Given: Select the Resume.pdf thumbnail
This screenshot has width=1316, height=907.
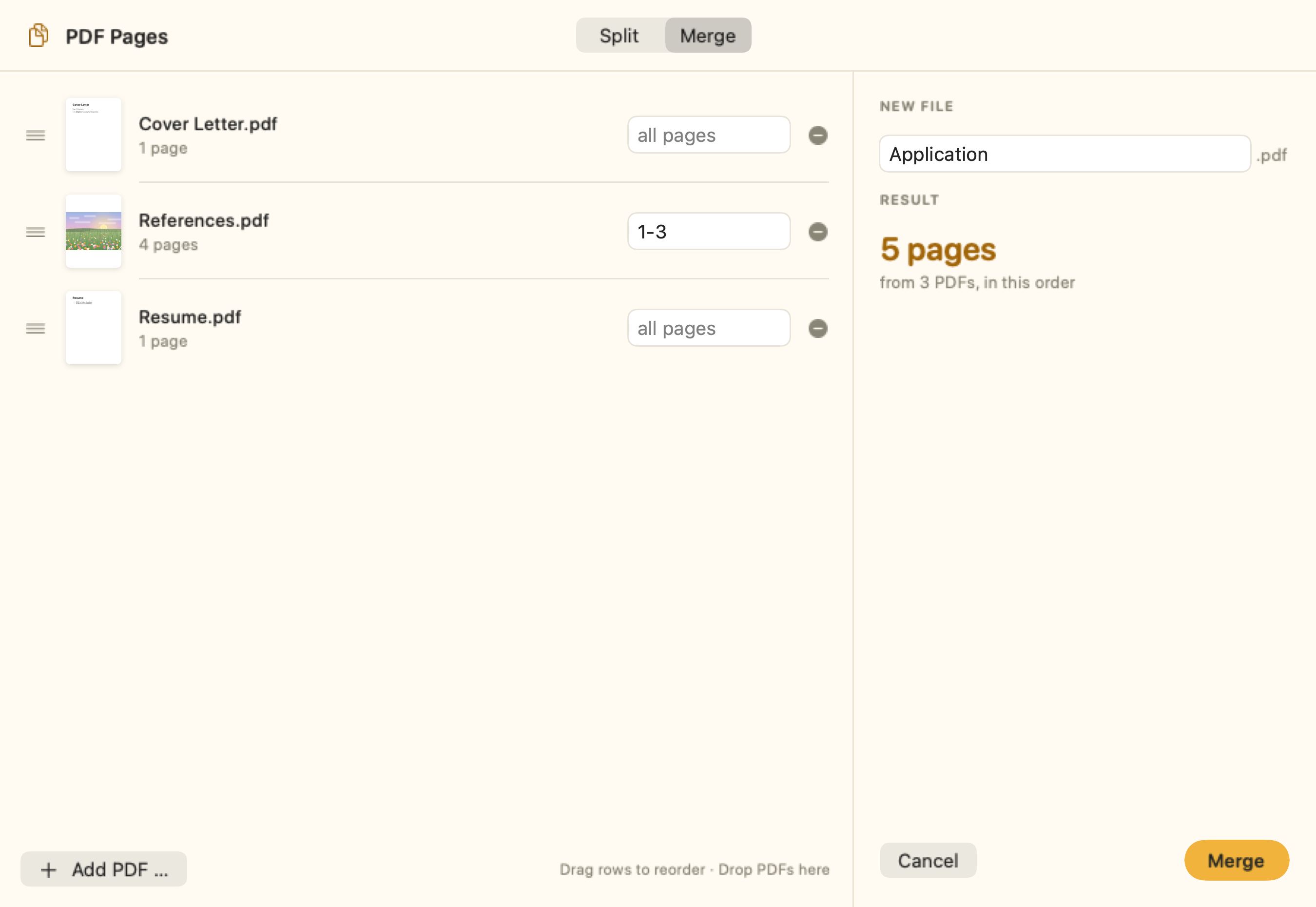Looking at the screenshot, I should pos(93,328).
